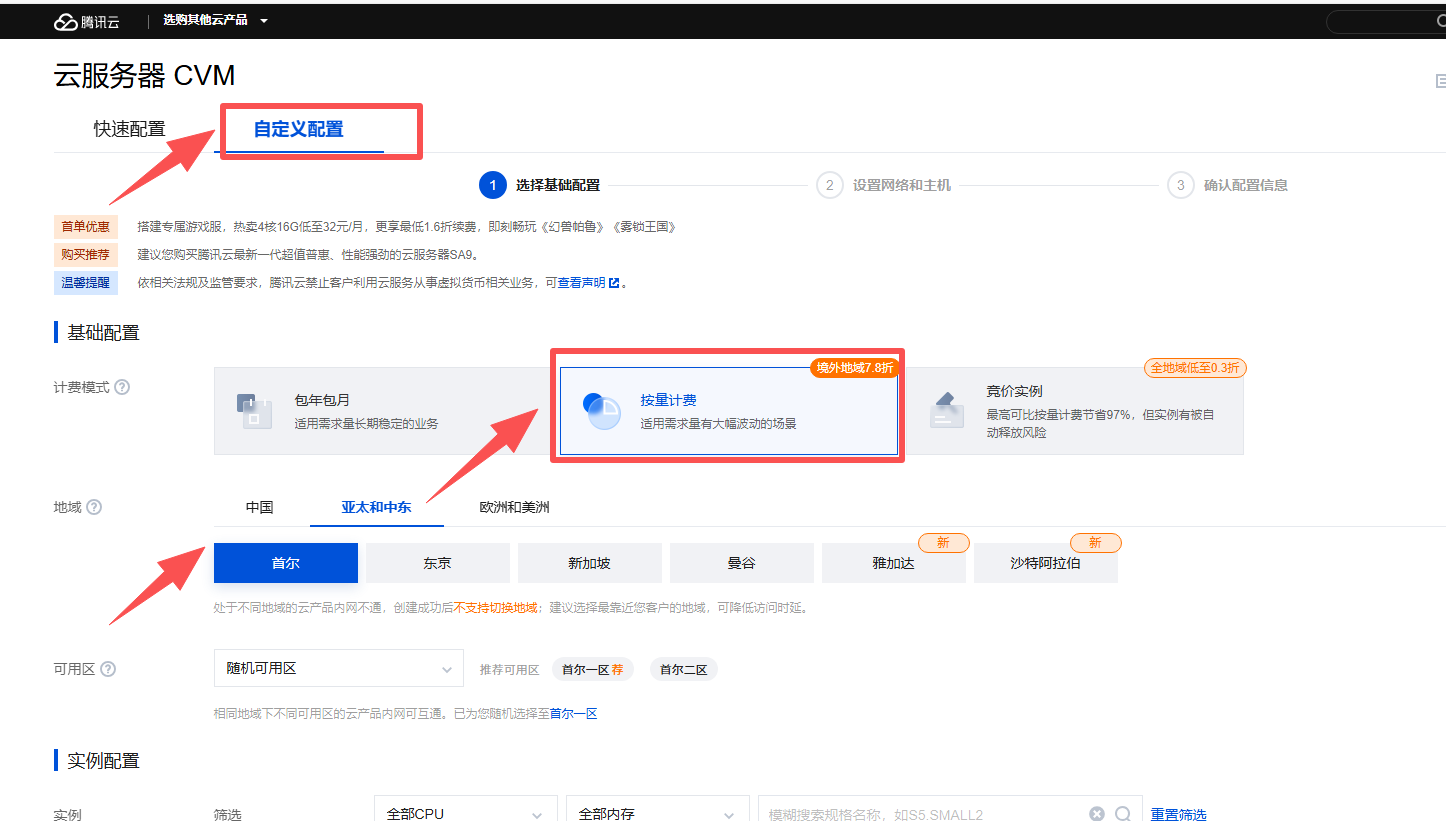Click the 首单优惠 tag
Screen dimensions: 1446x821
pyautogui.click(x=86, y=227)
